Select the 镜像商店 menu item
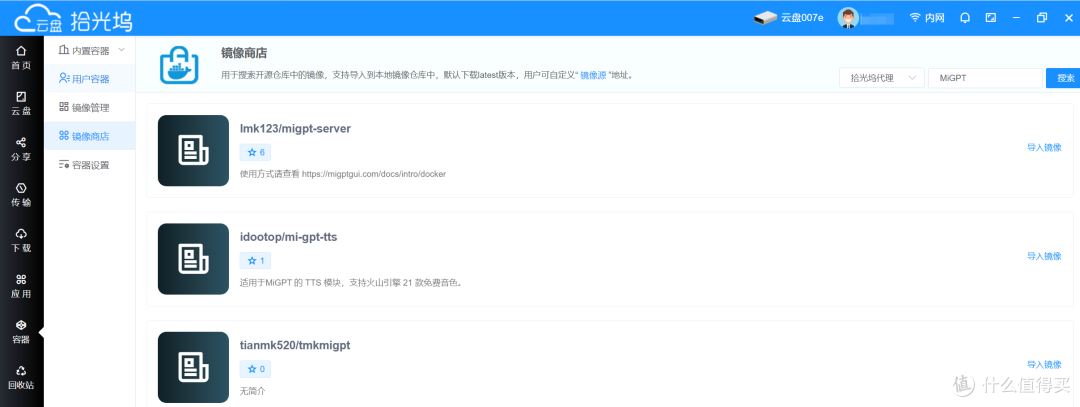Viewport: 1080px width, 407px height. (x=90, y=136)
